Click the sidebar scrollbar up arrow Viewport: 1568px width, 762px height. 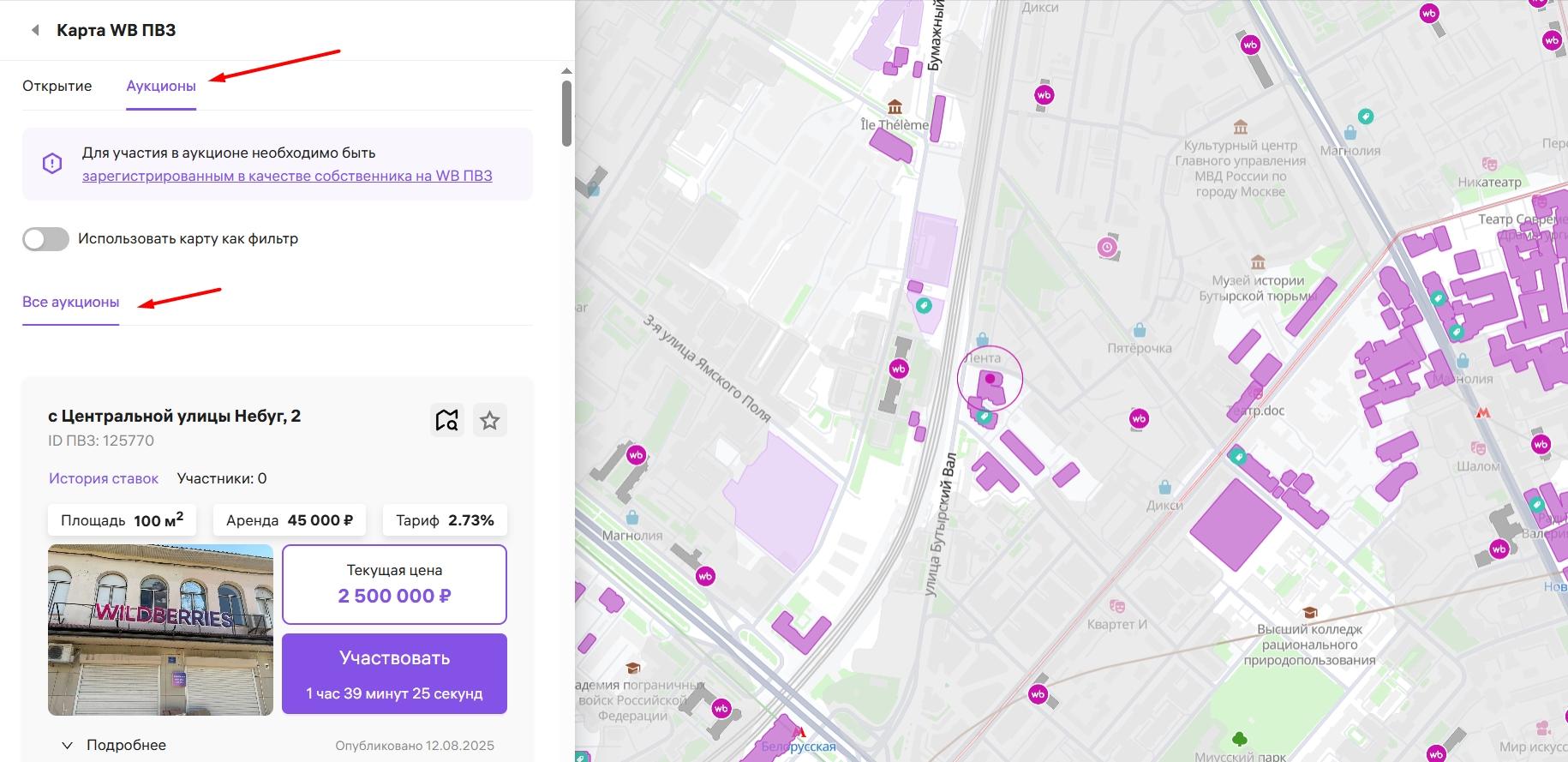[x=566, y=71]
